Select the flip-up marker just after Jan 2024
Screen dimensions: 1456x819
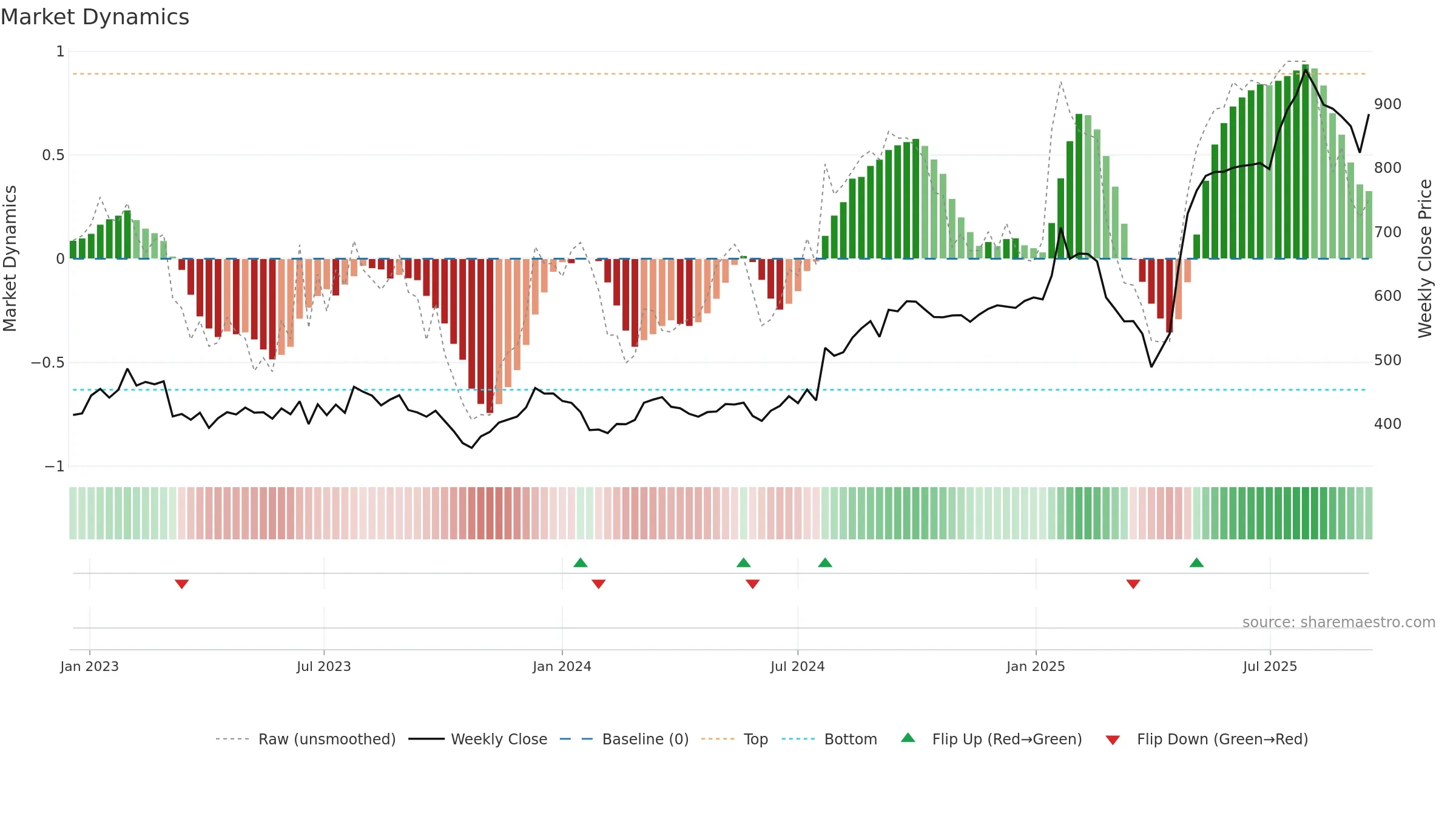point(581,562)
